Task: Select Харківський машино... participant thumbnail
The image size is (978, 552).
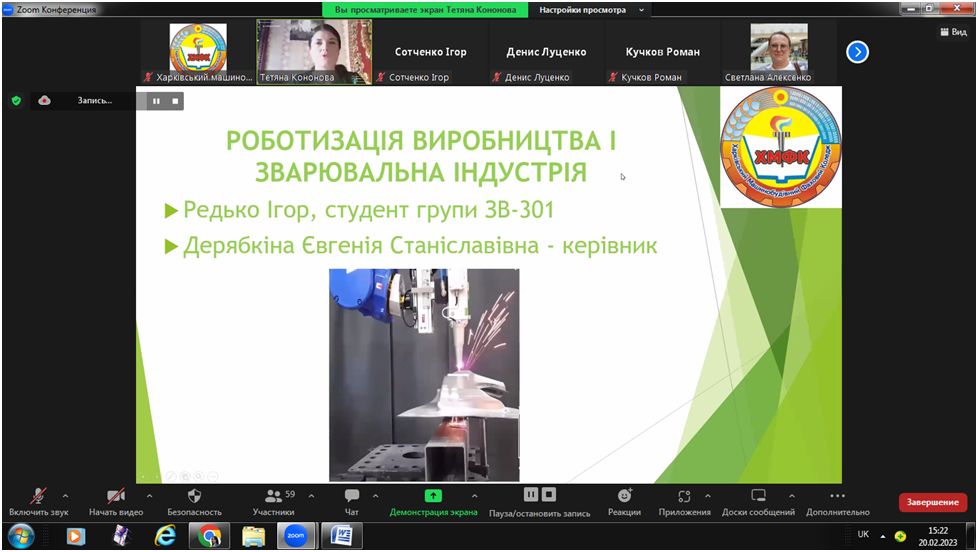Action: point(198,52)
